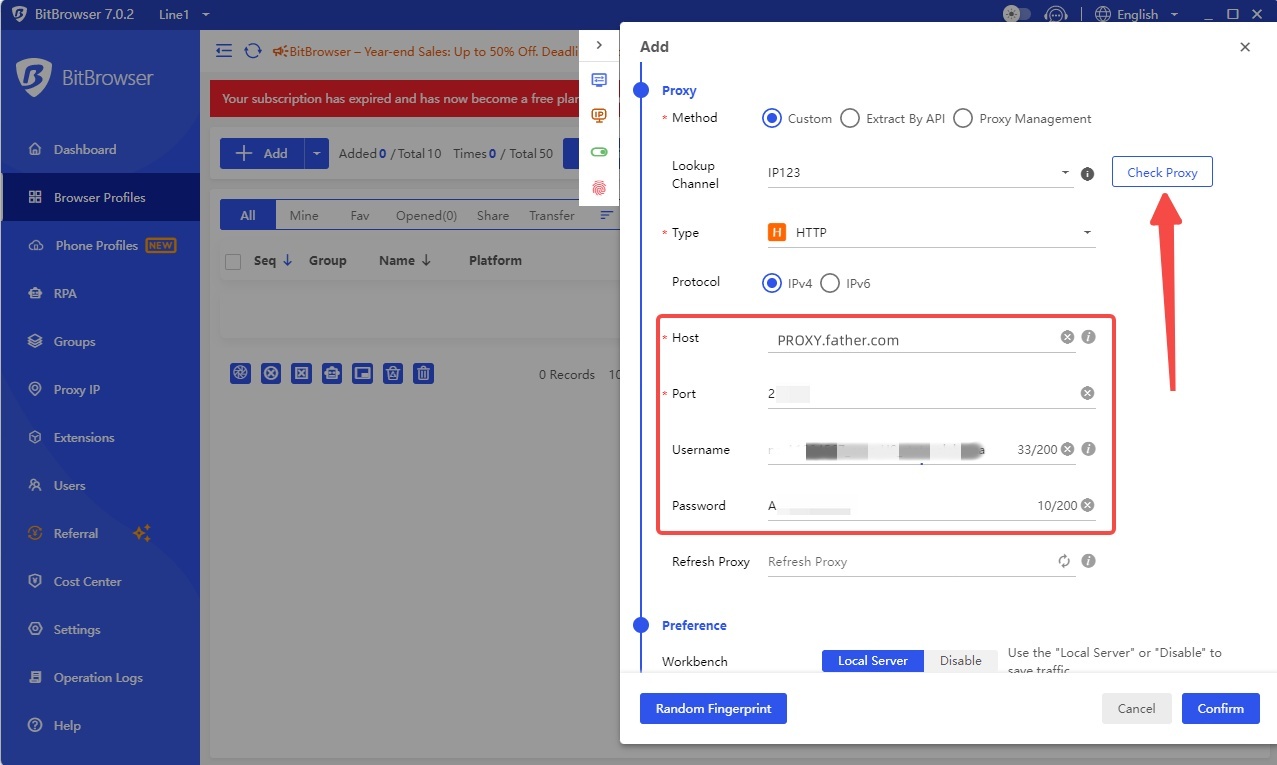Switch to the Fav tab

click(360, 215)
